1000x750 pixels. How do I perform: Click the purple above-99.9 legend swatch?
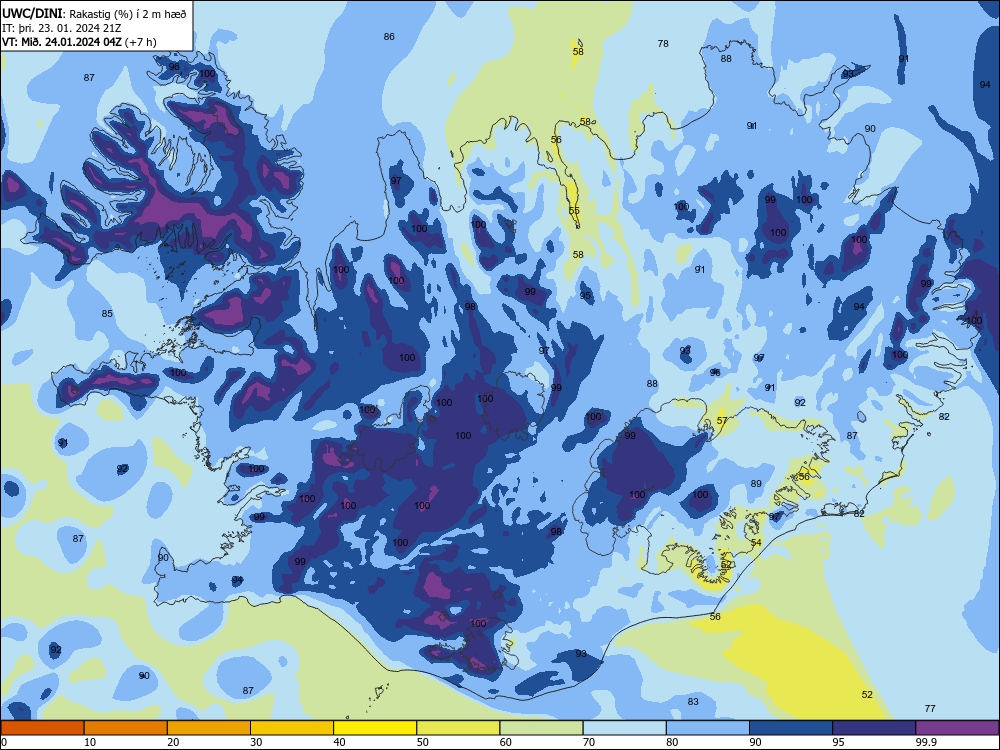(x=957, y=728)
